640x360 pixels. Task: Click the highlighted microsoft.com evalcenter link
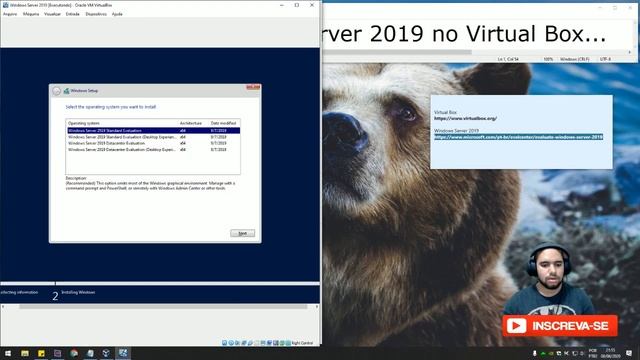pyautogui.click(x=518, y=137)
